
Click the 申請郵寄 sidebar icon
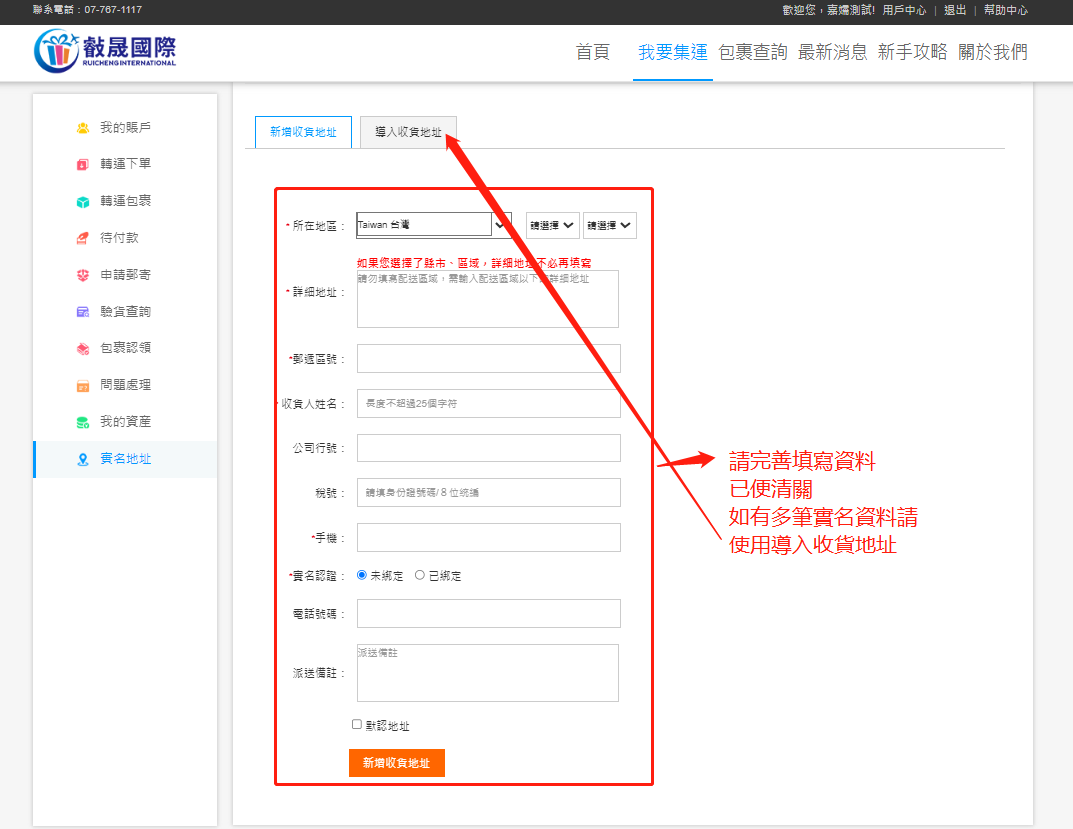pyautogui.click(x=83, y=275)
